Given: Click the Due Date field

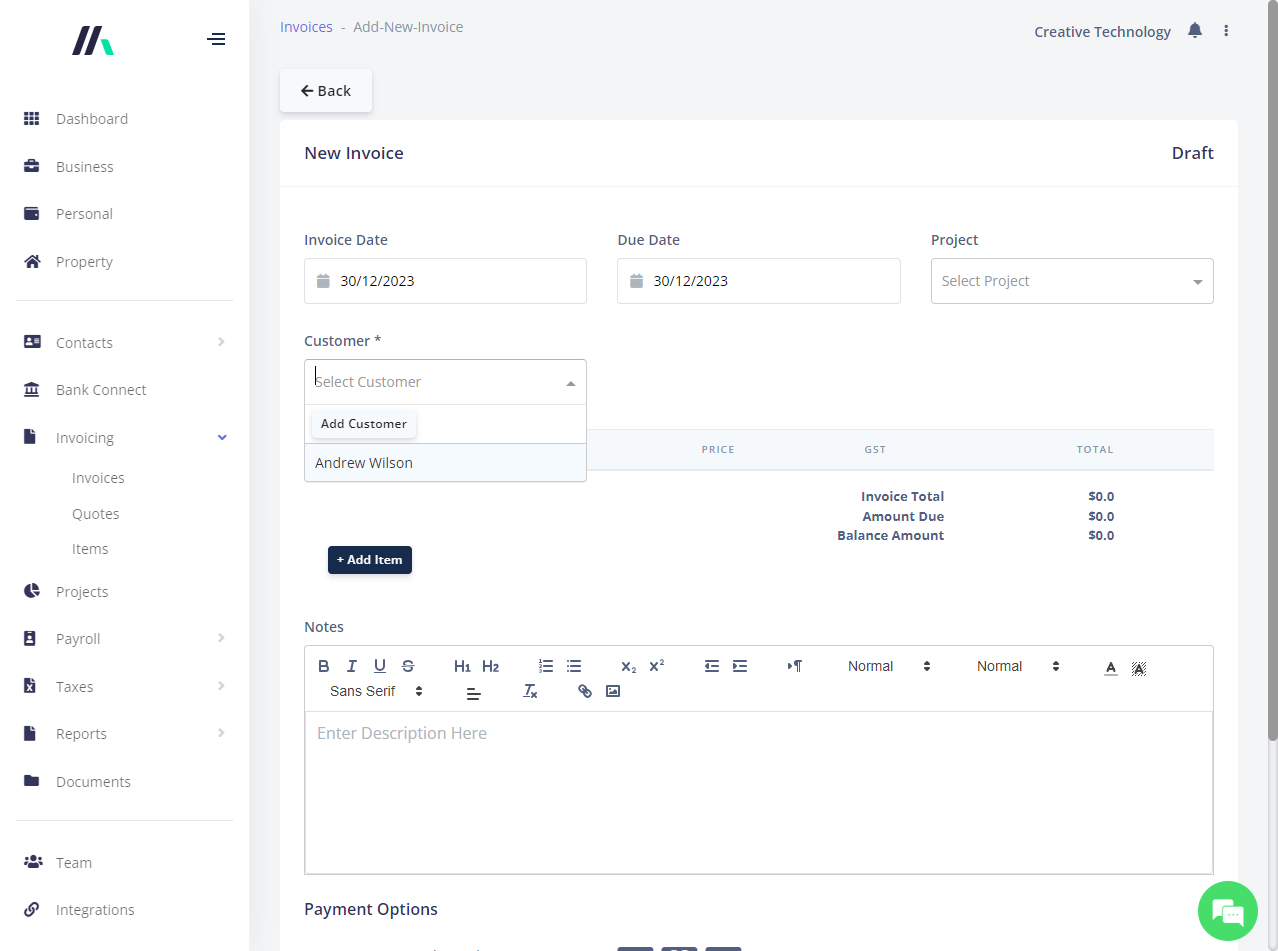Looking at the screenshot, I should pyautogui.click(x=759, y=281).
